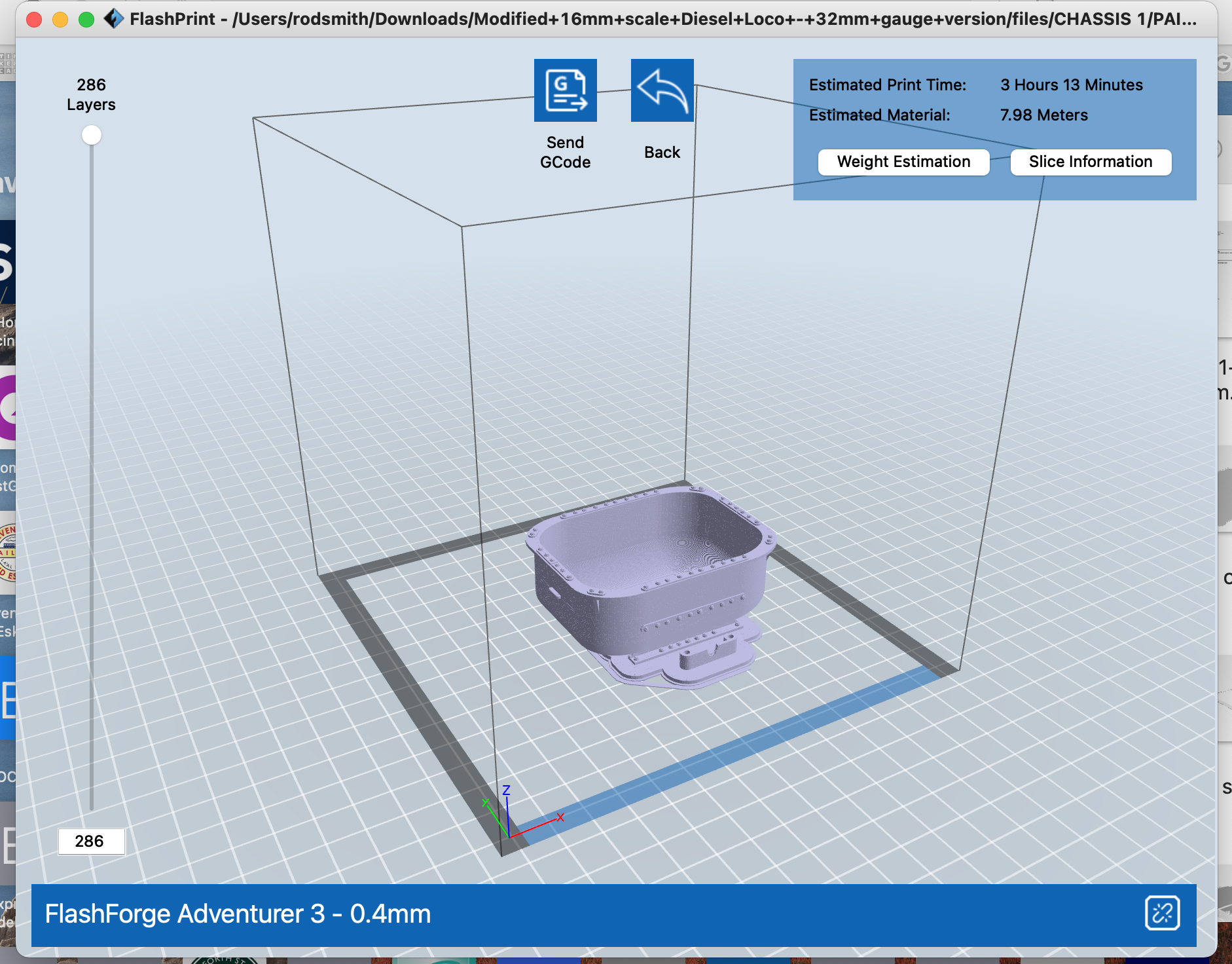This screenshot has height=964, width=1232.
Task: Maximize the window using green button
Action: click(86, 20)
